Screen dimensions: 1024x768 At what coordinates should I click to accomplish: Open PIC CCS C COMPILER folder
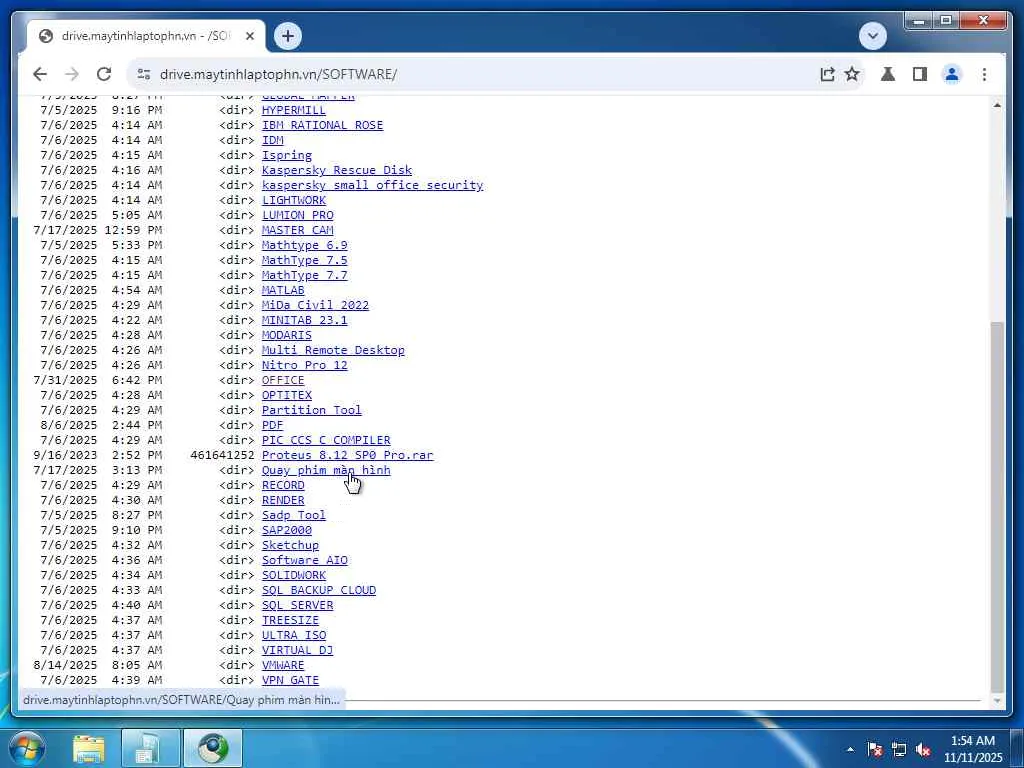[326, 441]
